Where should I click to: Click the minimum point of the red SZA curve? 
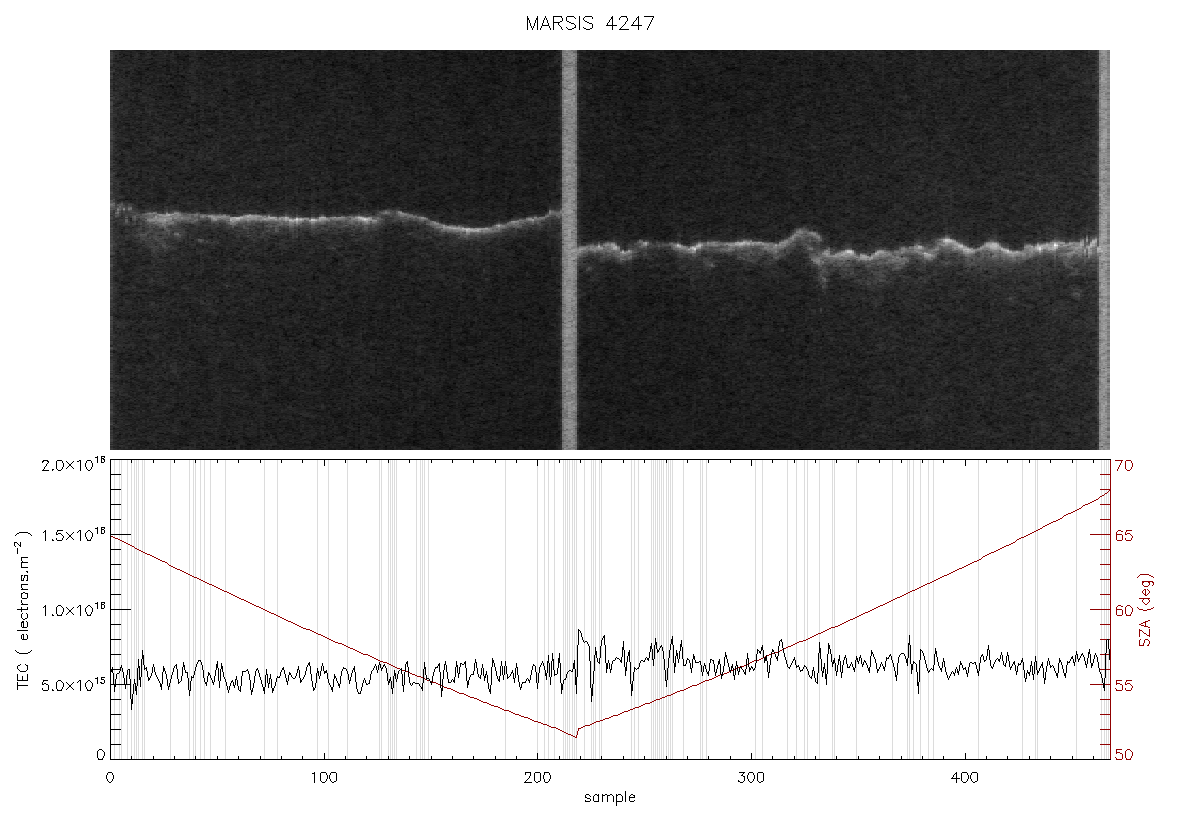tap(576, 737)
